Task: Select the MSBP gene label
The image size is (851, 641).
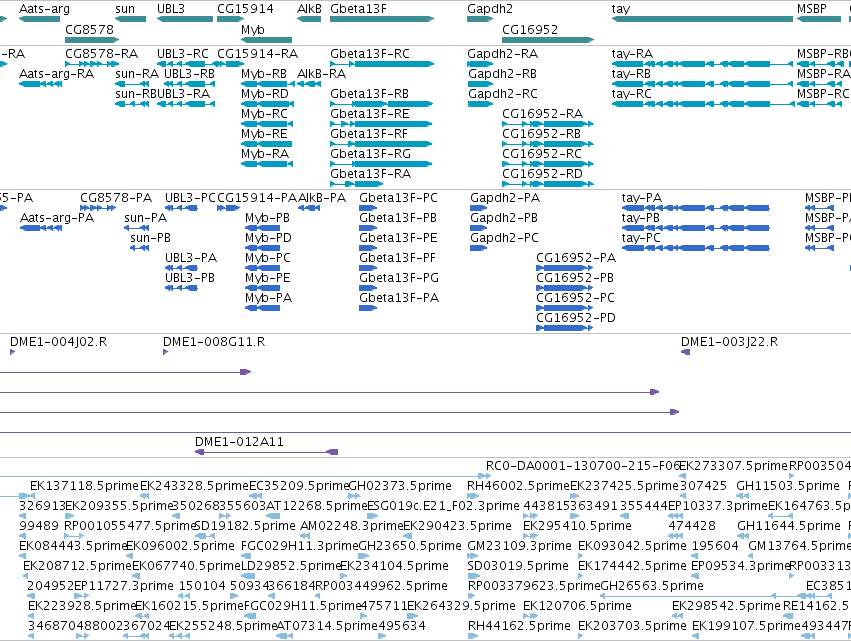Action: point(811,9)
